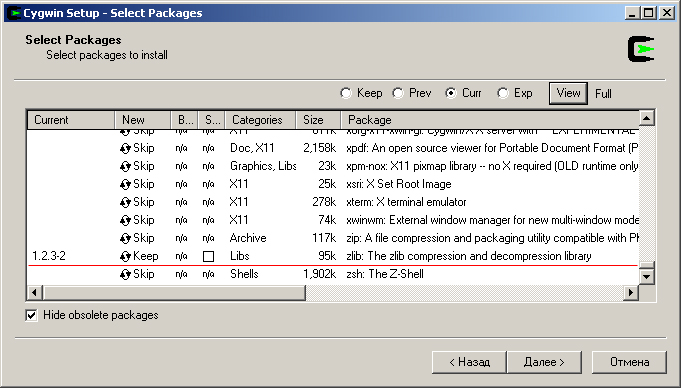
Task: Click the Package column header
Action: click(490, 120)
